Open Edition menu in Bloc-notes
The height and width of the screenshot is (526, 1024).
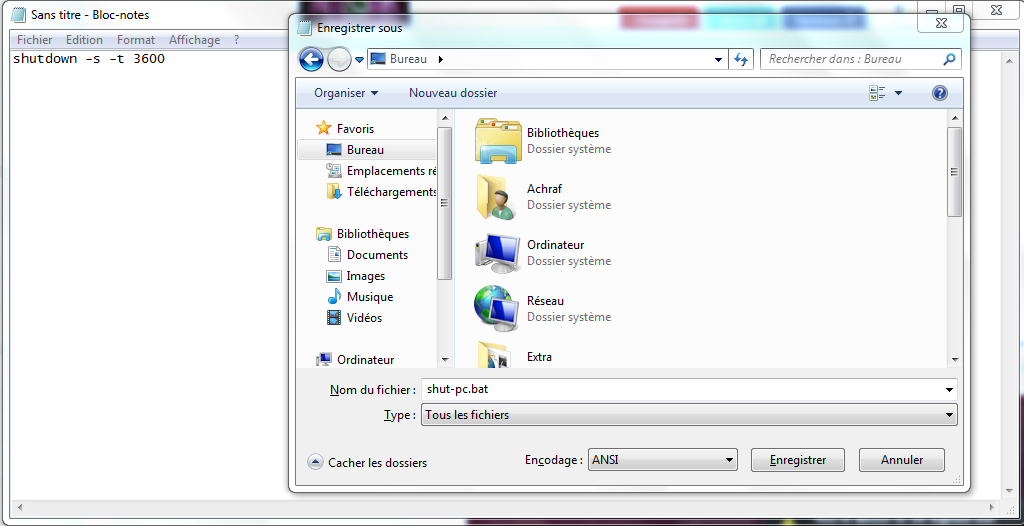click(84, 40)
